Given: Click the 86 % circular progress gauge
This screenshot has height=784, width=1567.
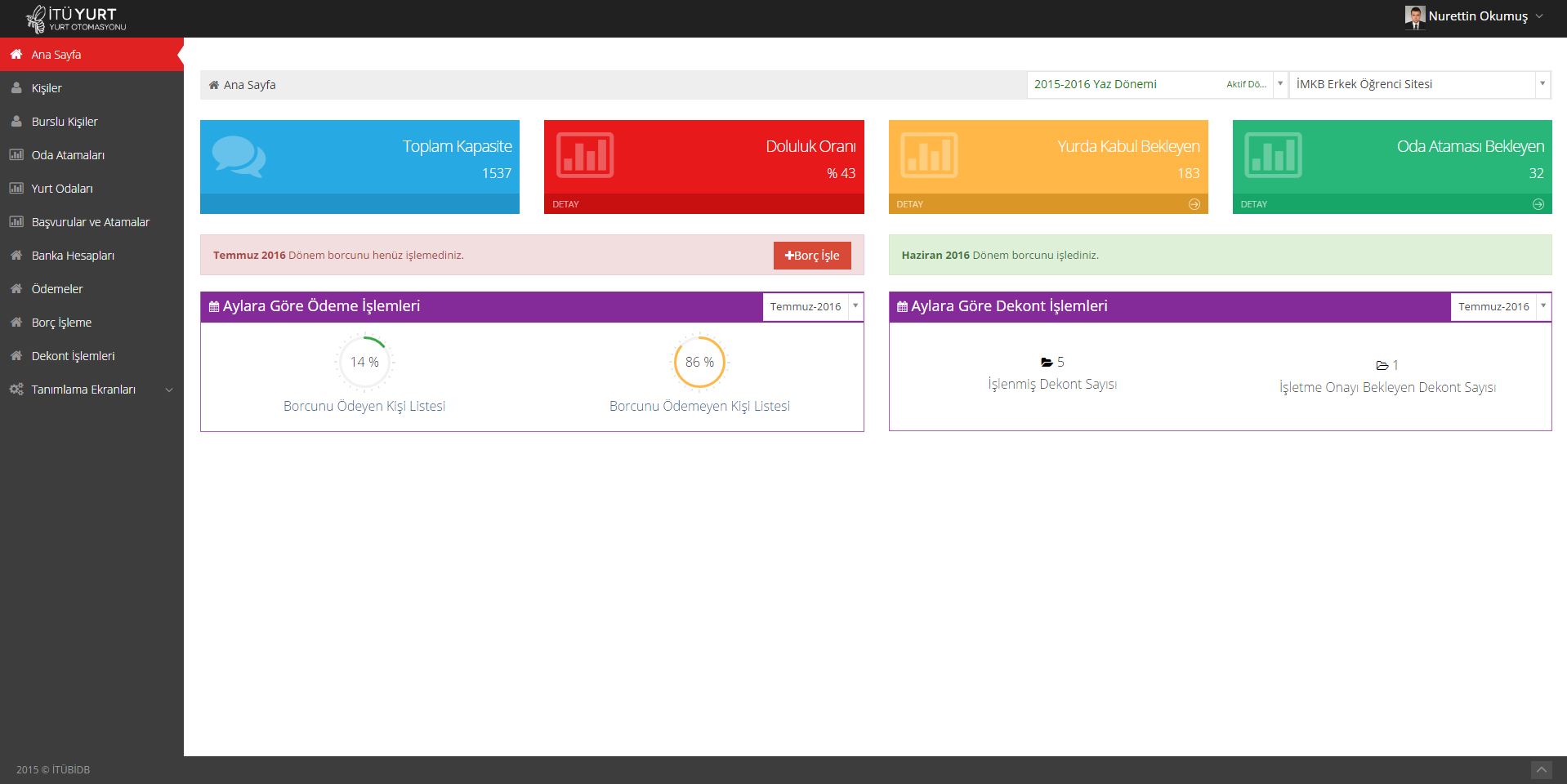Looking at the screenshot, I should [x=699, y=362].
